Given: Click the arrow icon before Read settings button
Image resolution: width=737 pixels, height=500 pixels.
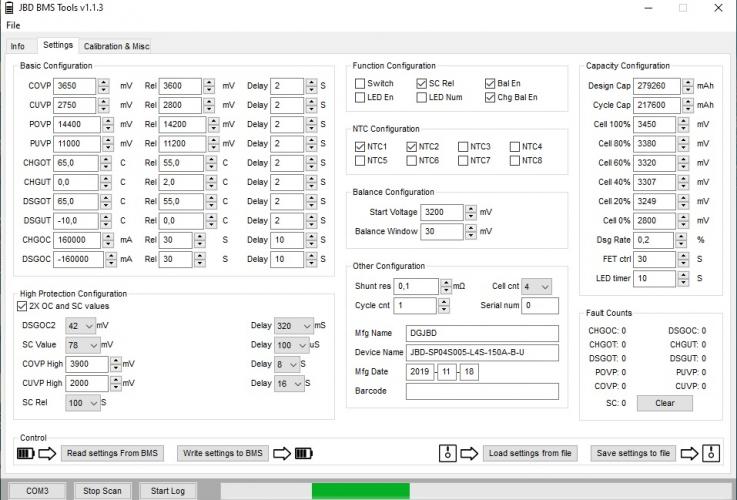Looking at the screenshot, I should click(x=48, y=453).
